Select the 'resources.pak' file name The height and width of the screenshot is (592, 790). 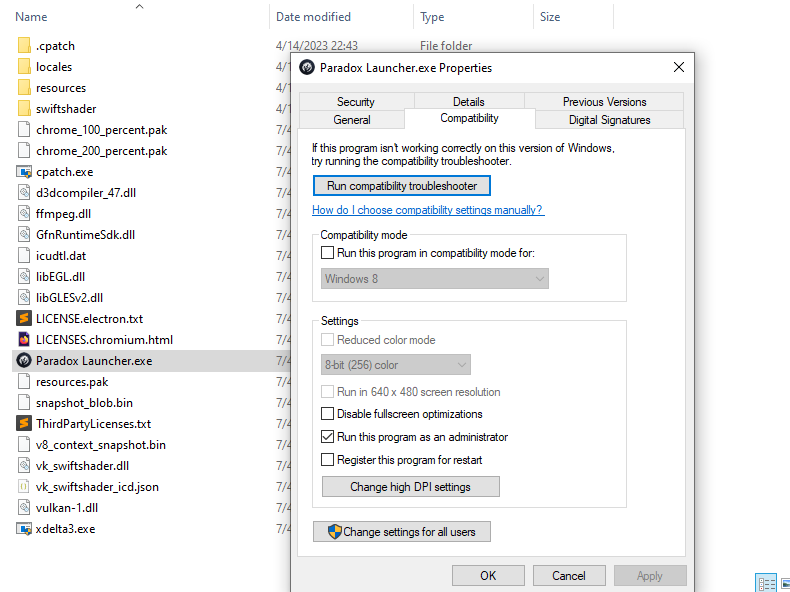pyautogui.click(x=72, y=382)
